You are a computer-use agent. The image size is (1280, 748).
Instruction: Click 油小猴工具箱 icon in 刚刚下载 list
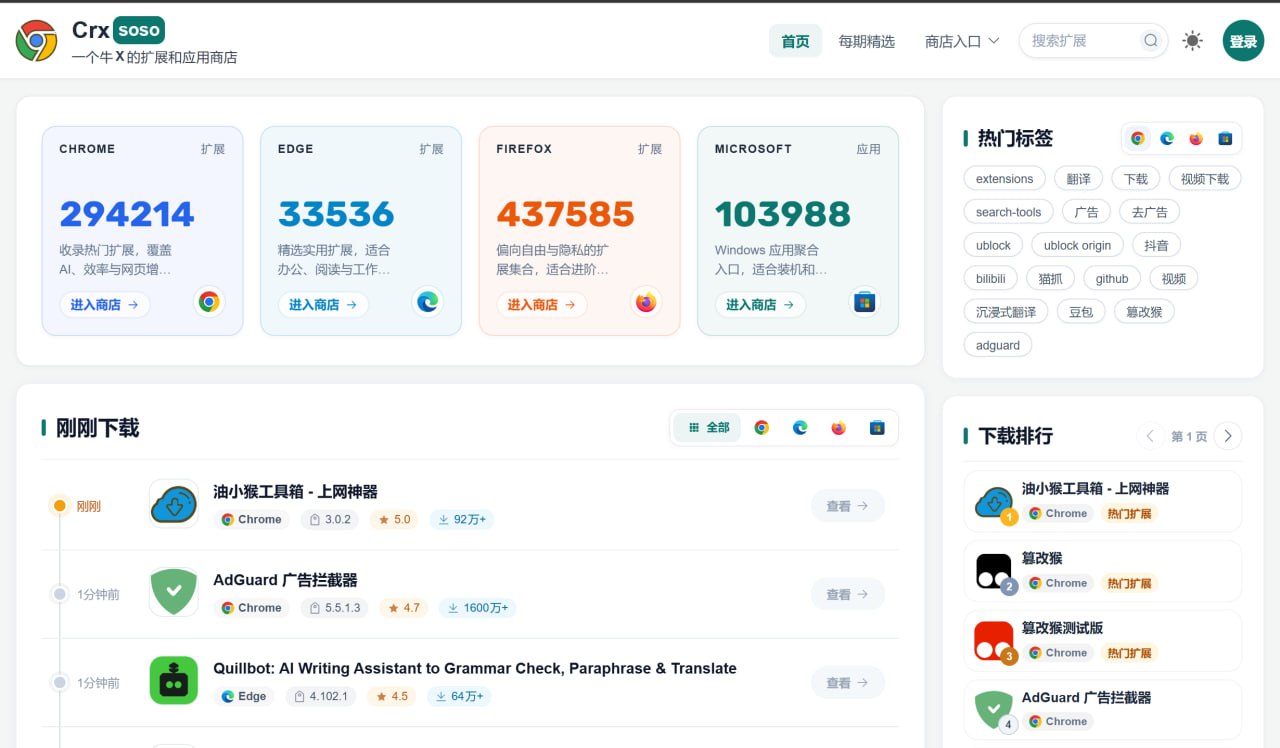point(174,504)
